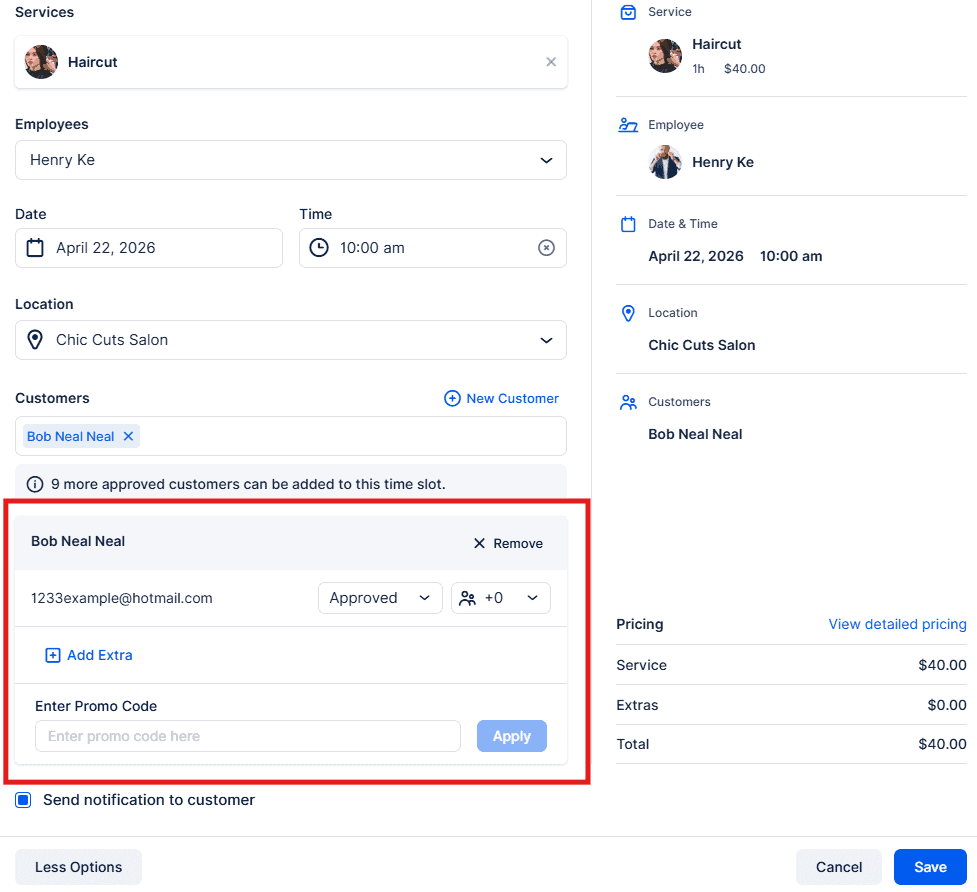The height and width of the screenshot is (892, 977).
Task: Open View detailed pricing link
Action: click(897, 624)
